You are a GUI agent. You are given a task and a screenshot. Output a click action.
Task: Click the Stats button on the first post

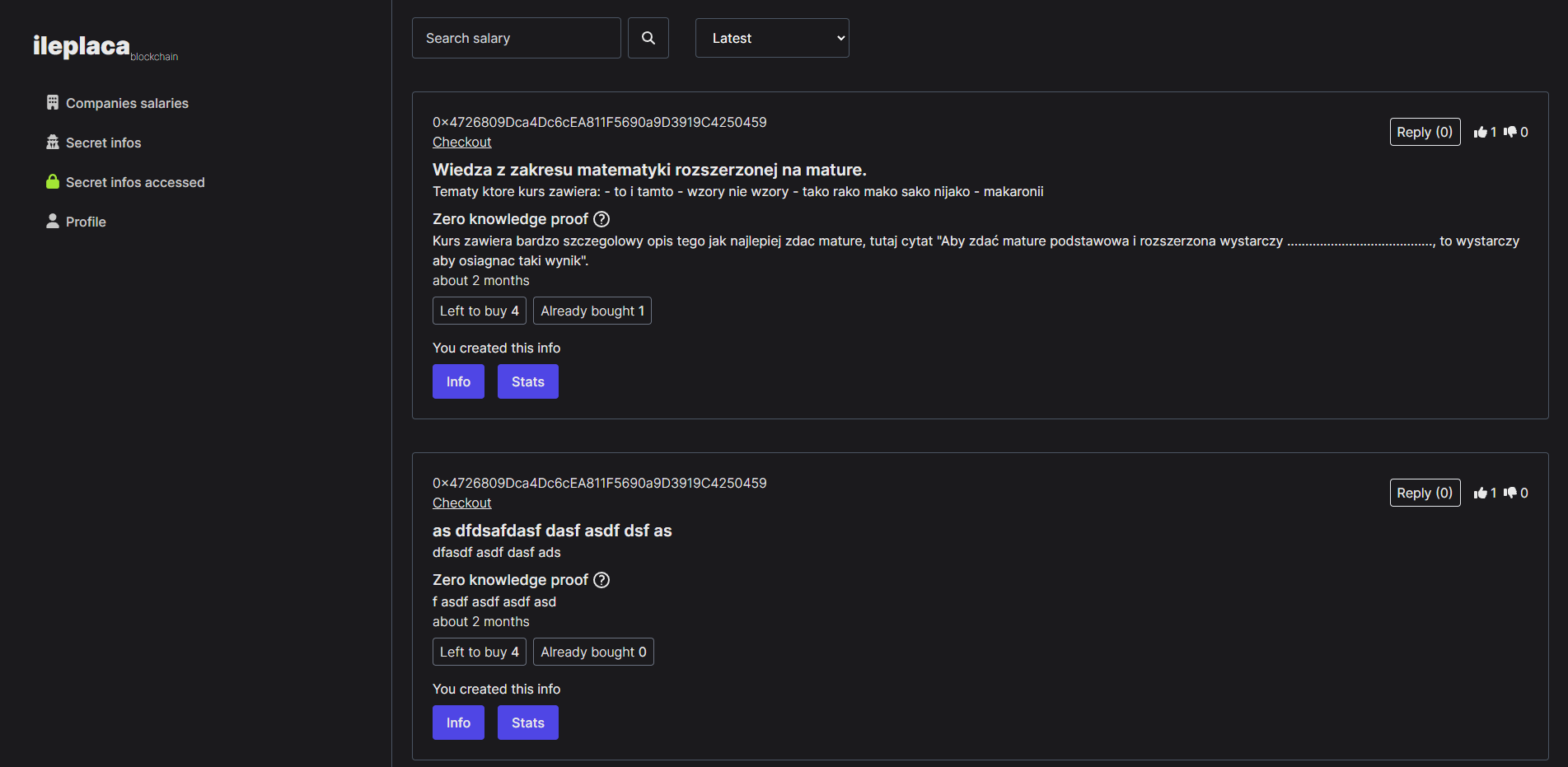click(527, 381)
